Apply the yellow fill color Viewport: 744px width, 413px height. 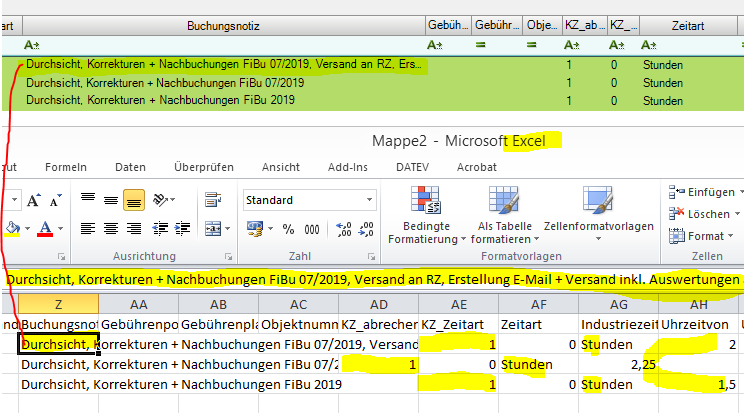[x=13, y=229]
